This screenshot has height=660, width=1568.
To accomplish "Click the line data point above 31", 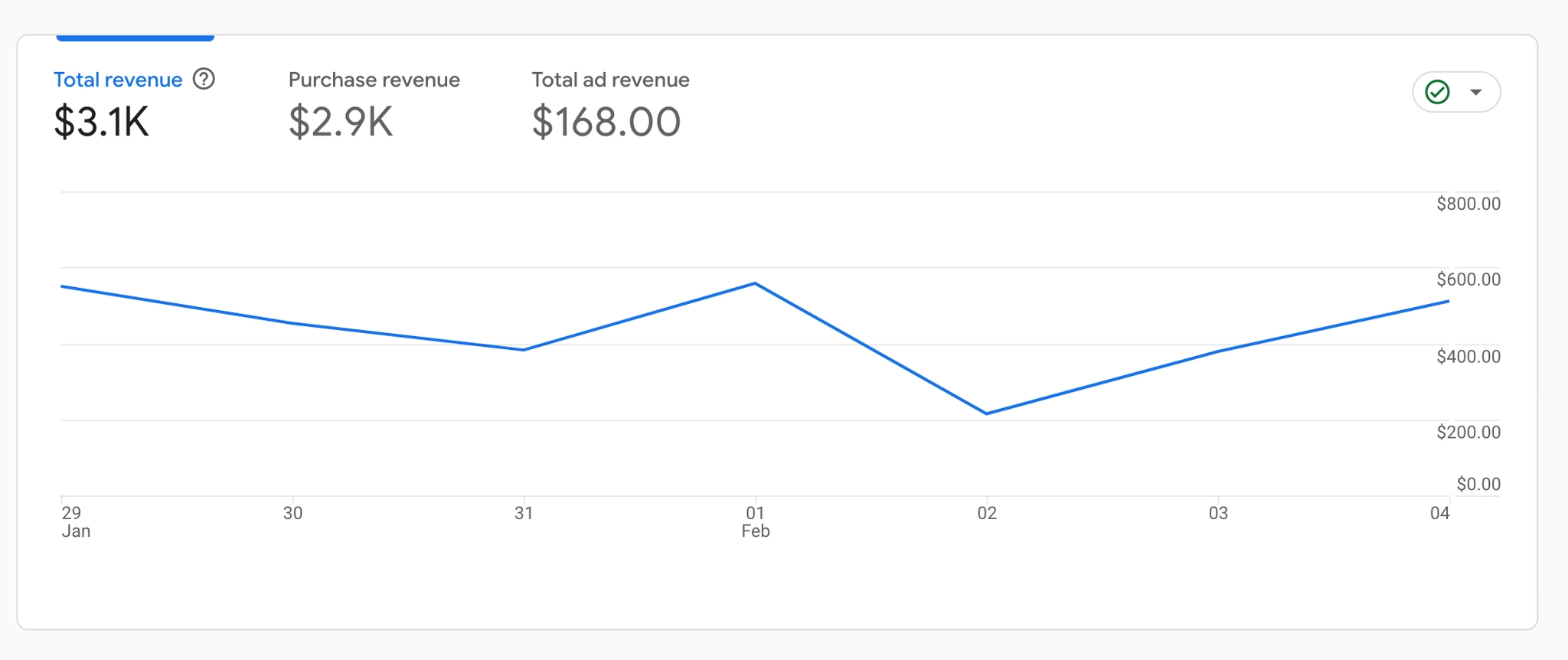I will (524, 350).
